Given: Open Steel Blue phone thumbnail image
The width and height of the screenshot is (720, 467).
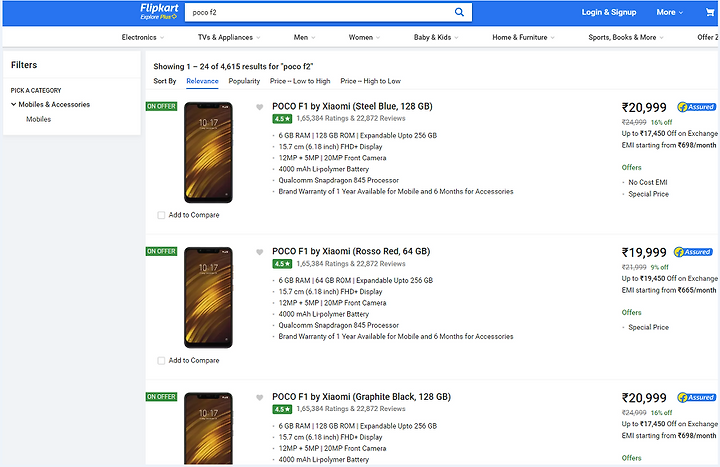Looking at the screenshot, I should tap(208, 152).
